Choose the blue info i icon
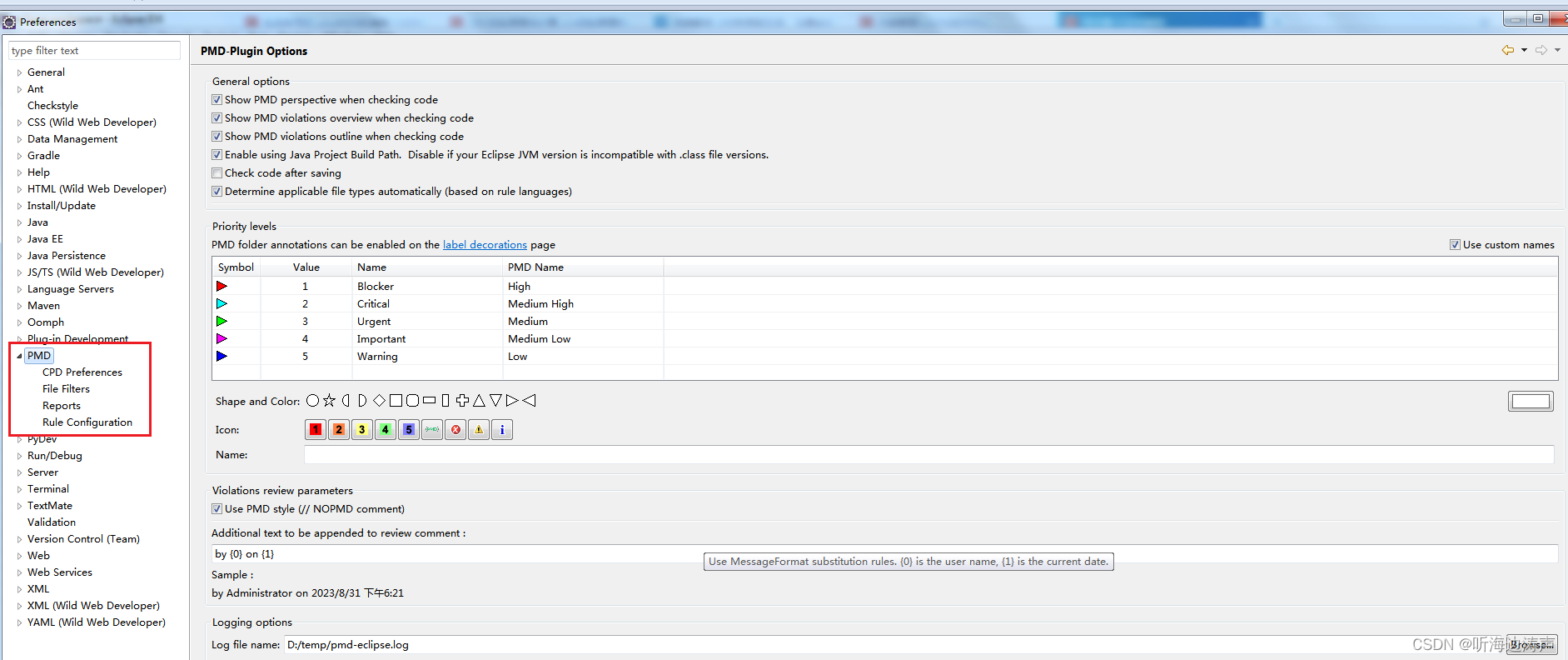The width and height of the screenshot is (1568, 660). coord(502,429)
